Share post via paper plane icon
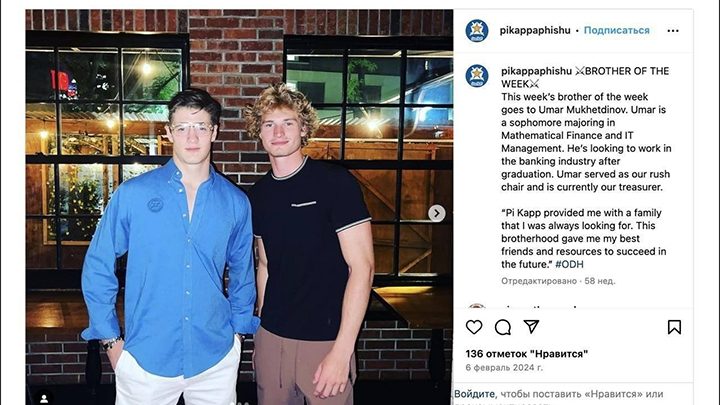Screen dimensions: 720x405 tap(531, 326)
